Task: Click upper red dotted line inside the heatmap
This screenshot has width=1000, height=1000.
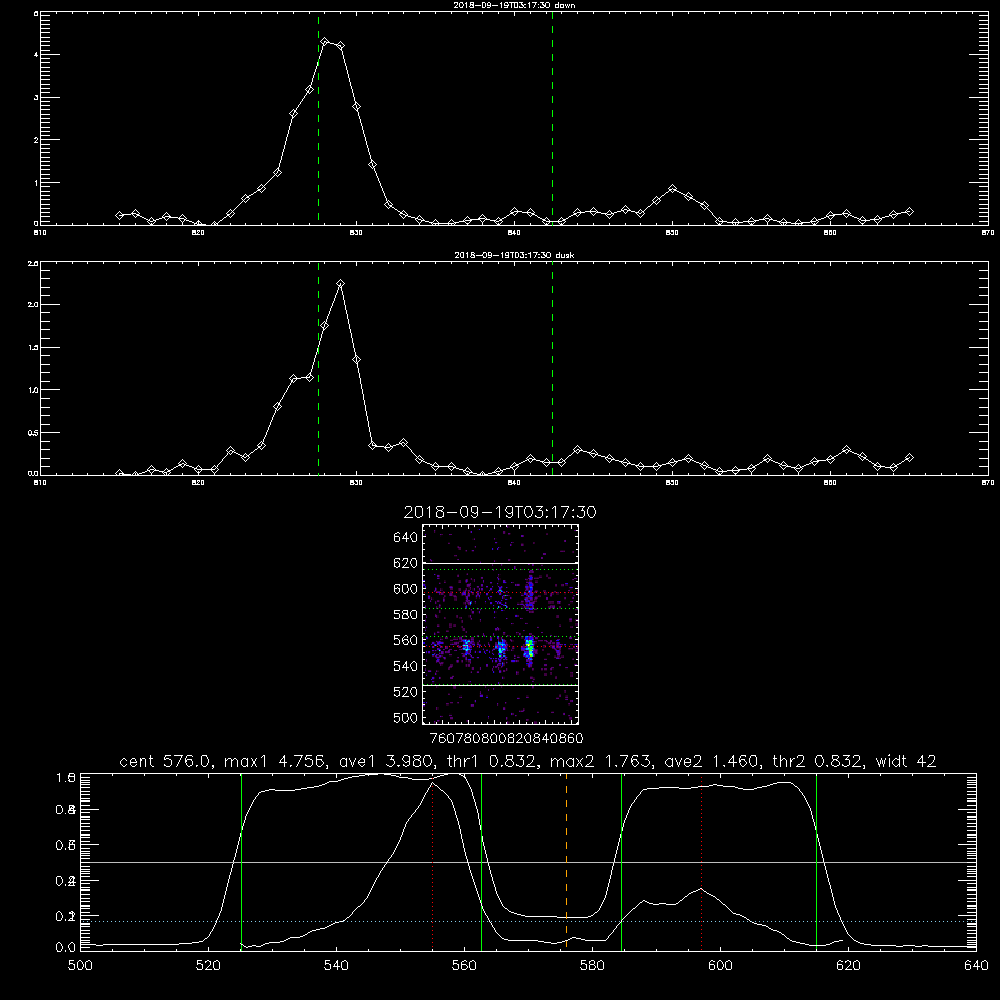Action: pyautogui.click(x=500, y=592)
